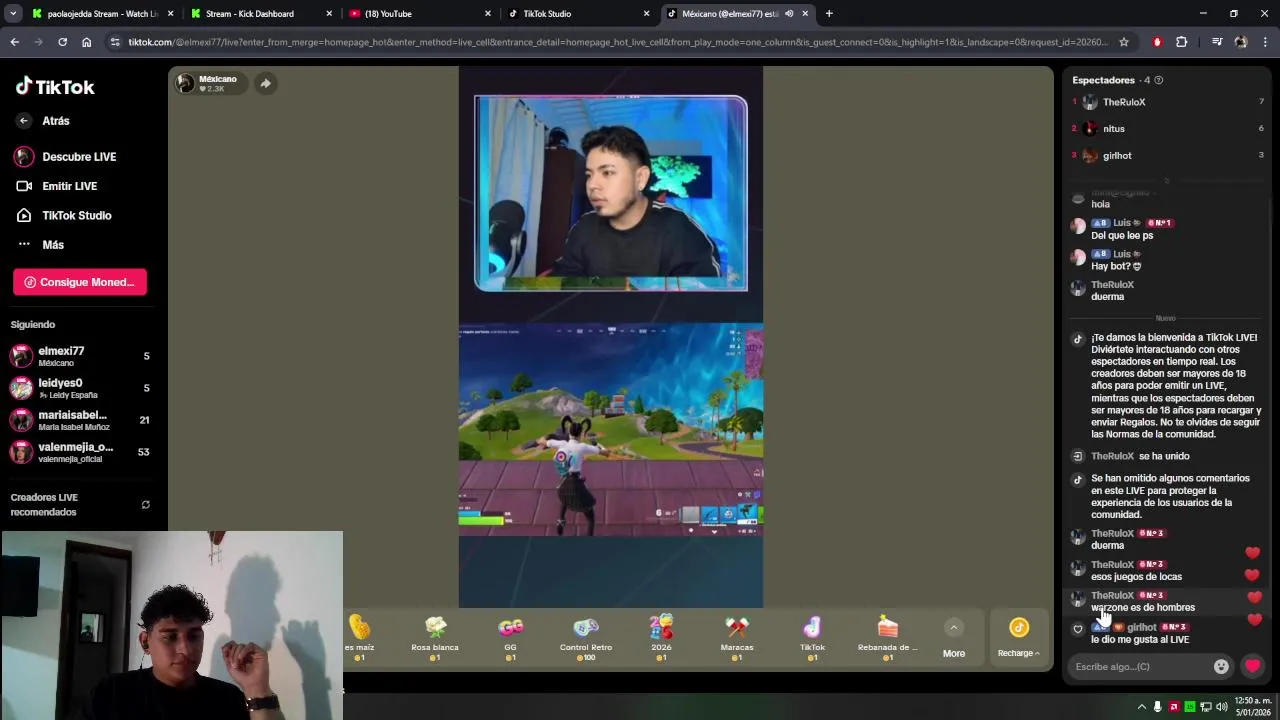1280x720 pixels.
Task: Open tab search dropdown in browser
Action: point(14,14)
